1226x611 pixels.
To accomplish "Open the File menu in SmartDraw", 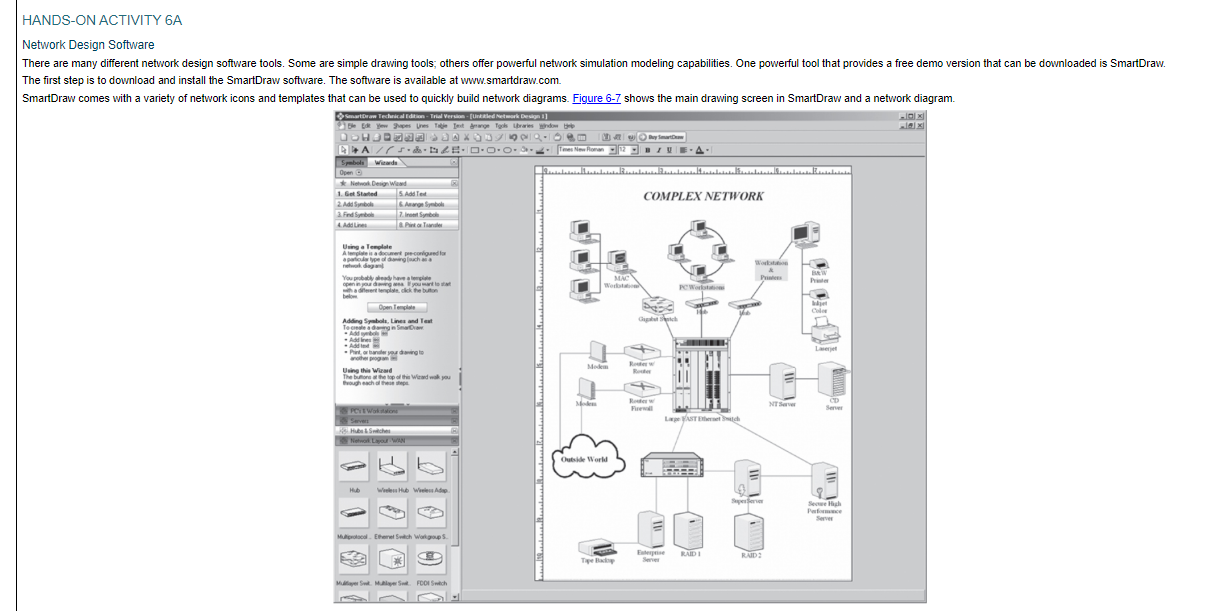I will [351, 126].
